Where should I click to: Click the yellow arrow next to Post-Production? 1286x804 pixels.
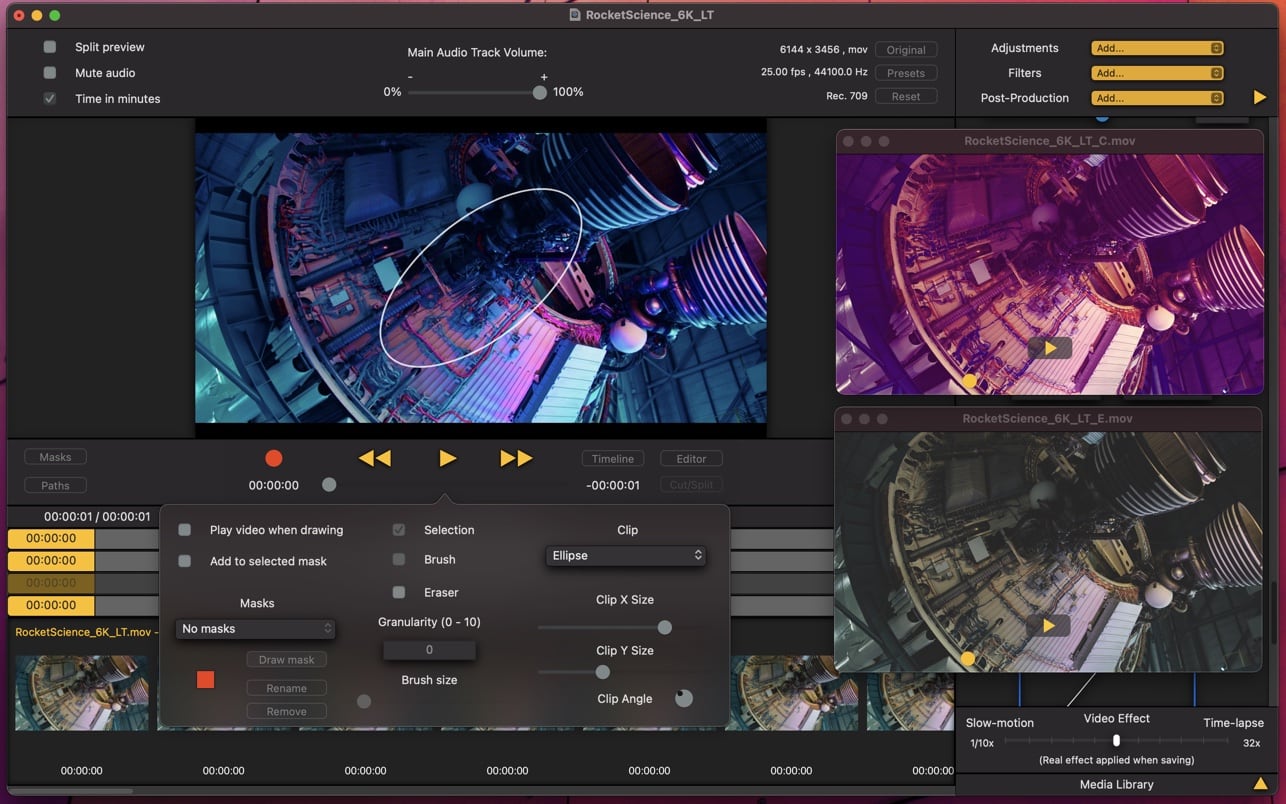(x=1259, y=98)
